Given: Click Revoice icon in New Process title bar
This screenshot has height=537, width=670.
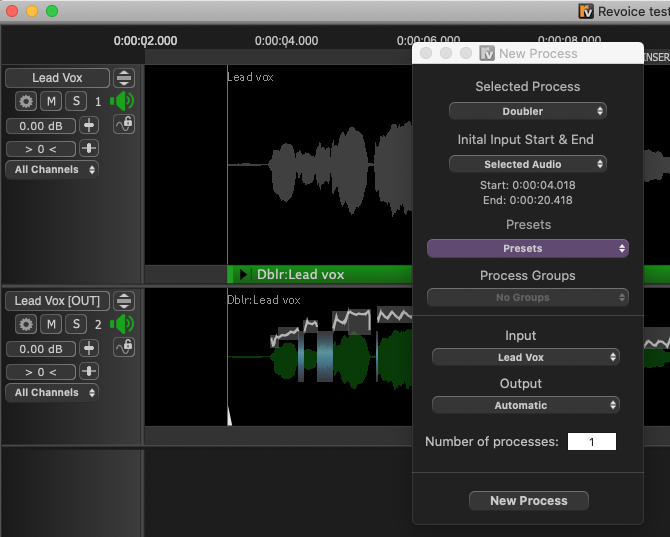Looking at the screenshot, I should point(487,53).
